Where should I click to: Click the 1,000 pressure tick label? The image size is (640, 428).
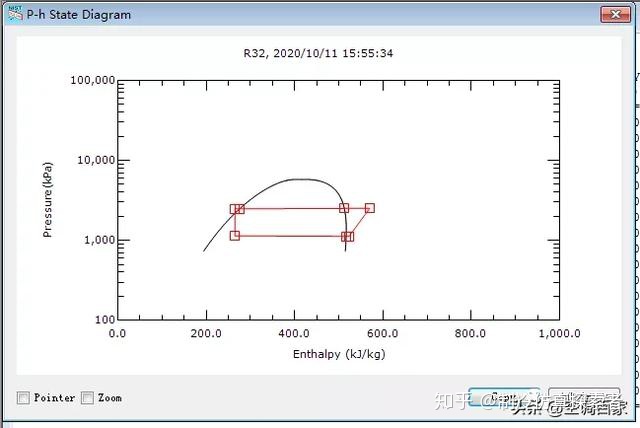(100, 240)
